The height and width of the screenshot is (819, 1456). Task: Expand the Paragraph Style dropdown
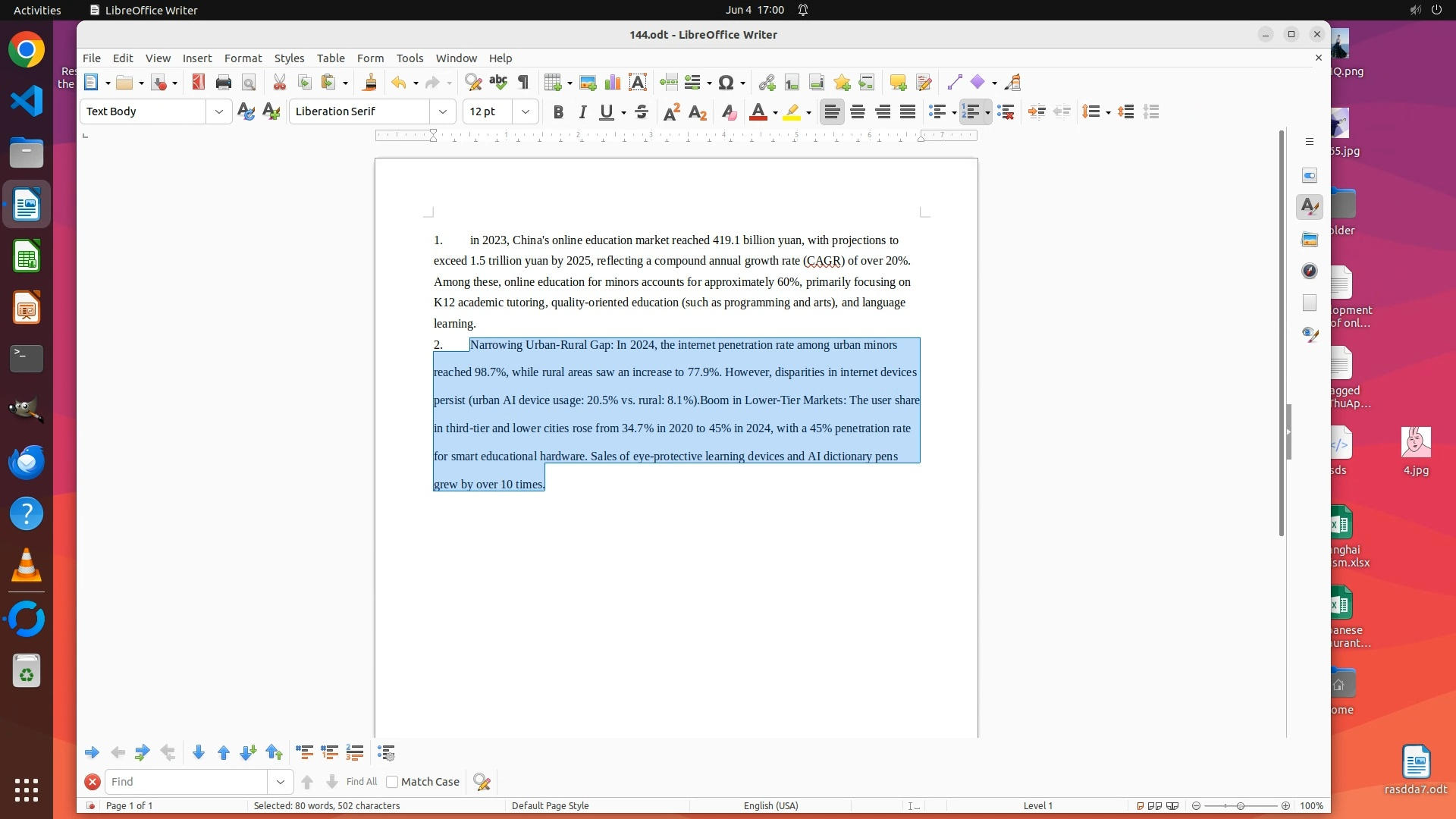point(219,111)
